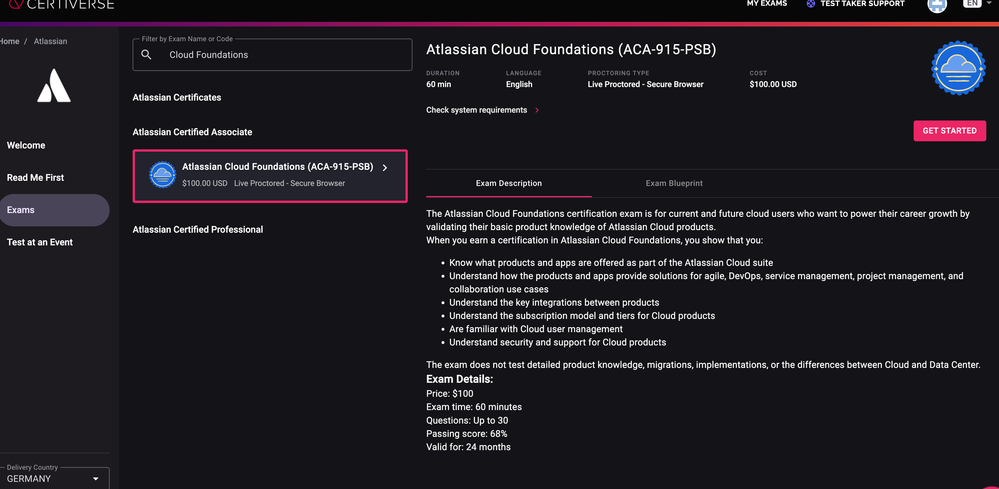Click the search magnifier icon in filter box
999x489 pixels.
[x=146, y=55]
